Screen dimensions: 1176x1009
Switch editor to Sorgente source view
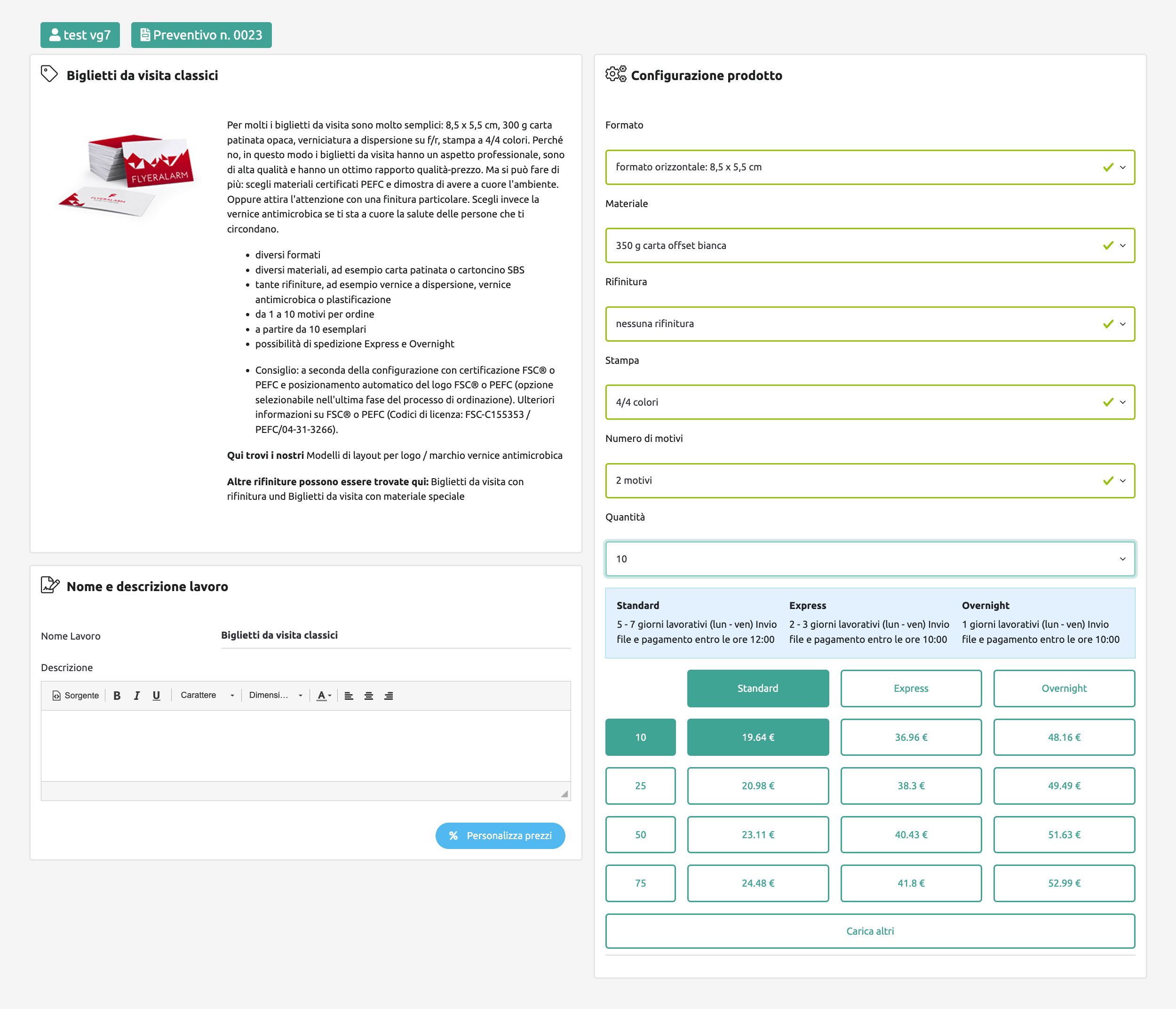[x=75, y=696]
